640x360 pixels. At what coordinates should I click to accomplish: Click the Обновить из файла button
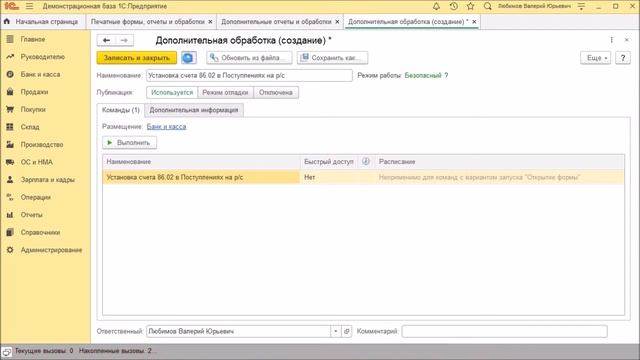tap(249, 58)
